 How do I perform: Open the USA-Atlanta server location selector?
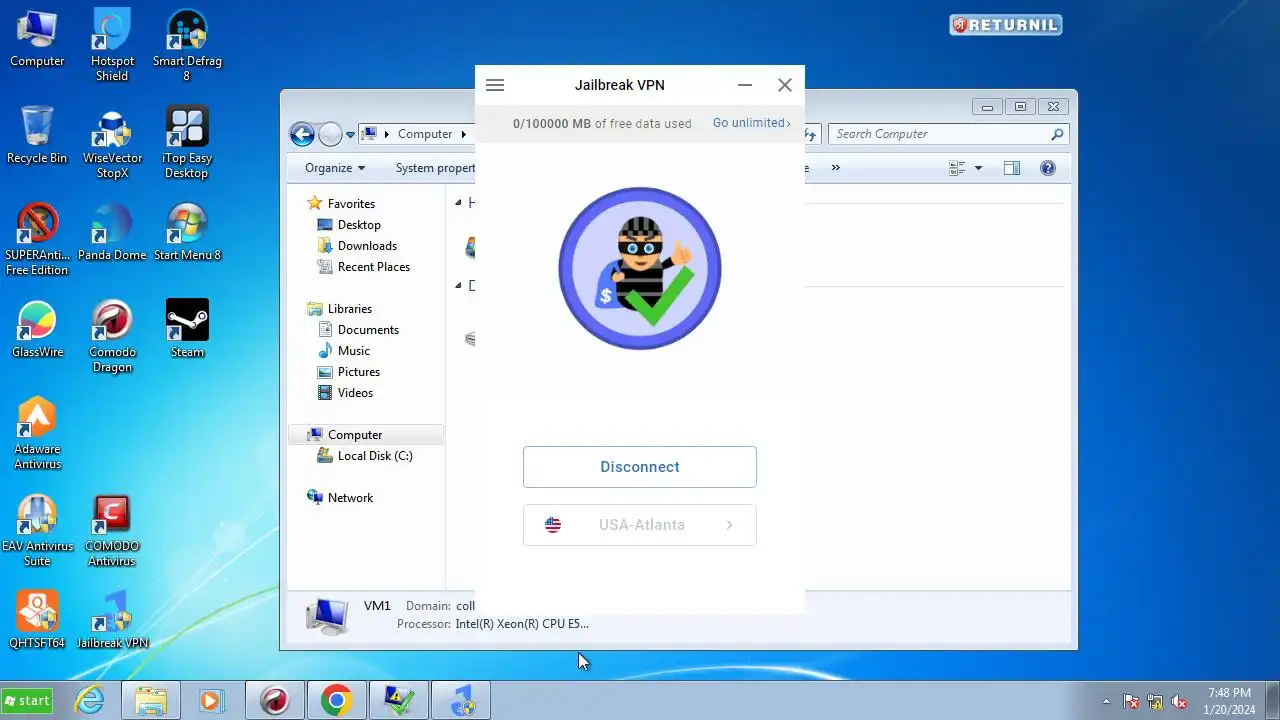point(640,525)
